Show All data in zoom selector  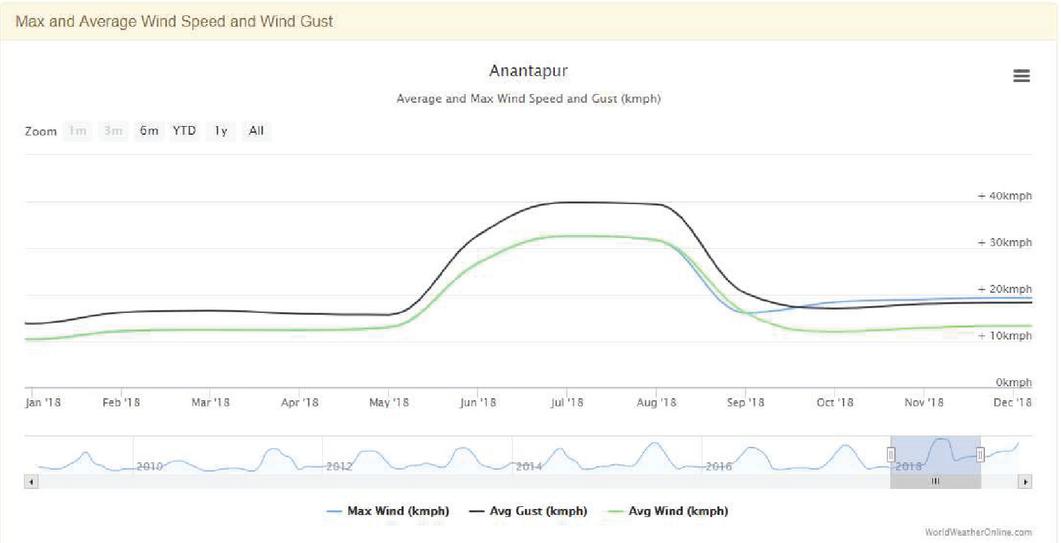[x=257, y=131]
